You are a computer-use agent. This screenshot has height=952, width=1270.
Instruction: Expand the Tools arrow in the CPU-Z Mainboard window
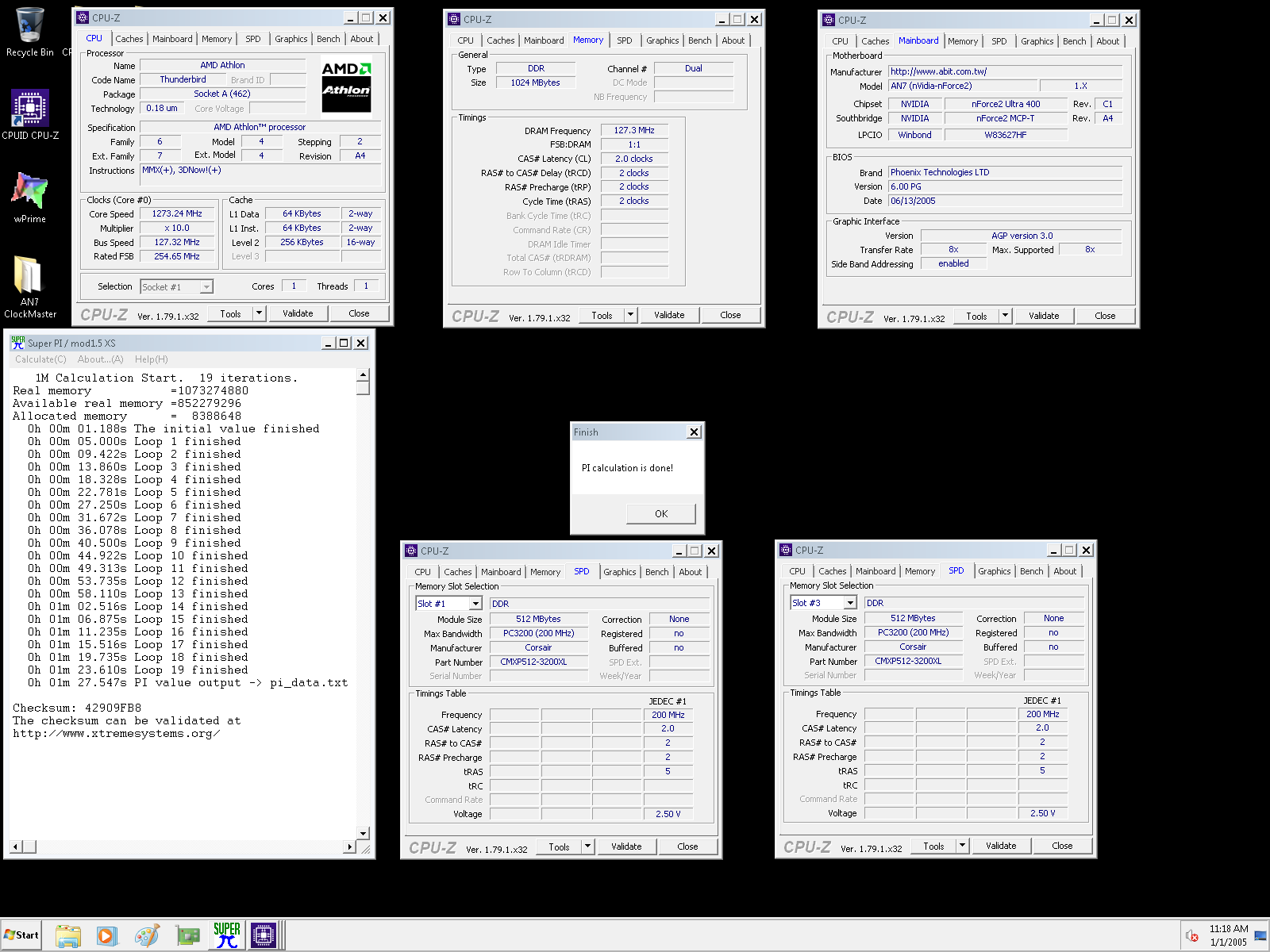(x=1005, y=316)
